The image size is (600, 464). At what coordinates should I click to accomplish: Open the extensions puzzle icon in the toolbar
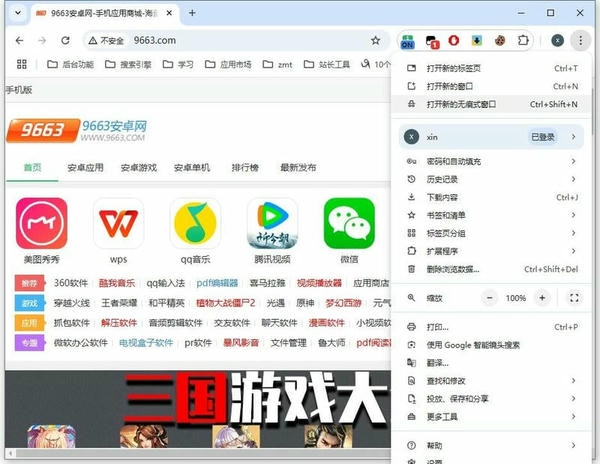tap(523, 40)
